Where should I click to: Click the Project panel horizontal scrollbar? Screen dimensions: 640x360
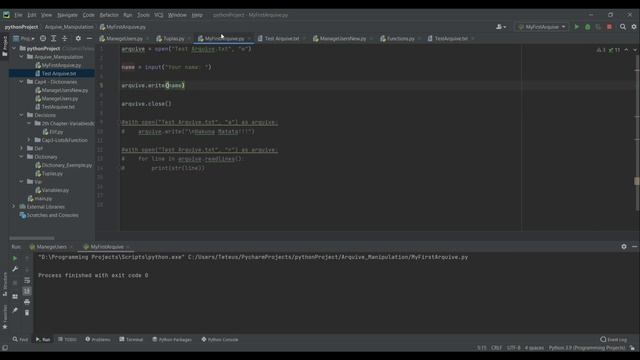coord(32,238)
